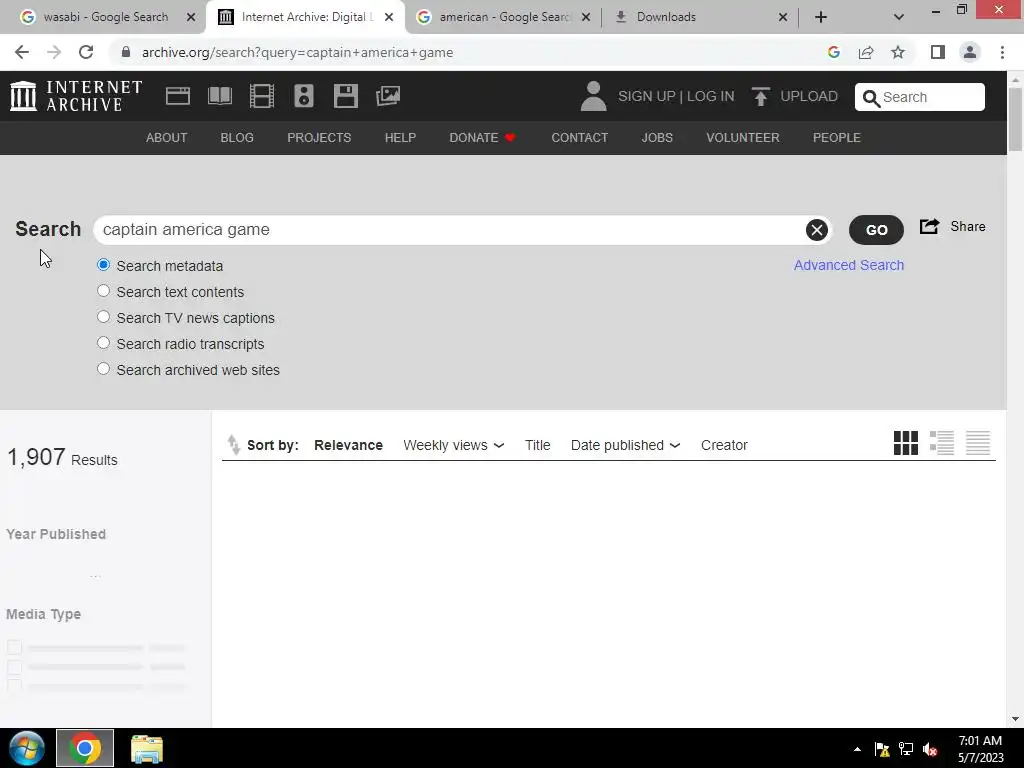Open the JOBS menu item

point(657,138)
